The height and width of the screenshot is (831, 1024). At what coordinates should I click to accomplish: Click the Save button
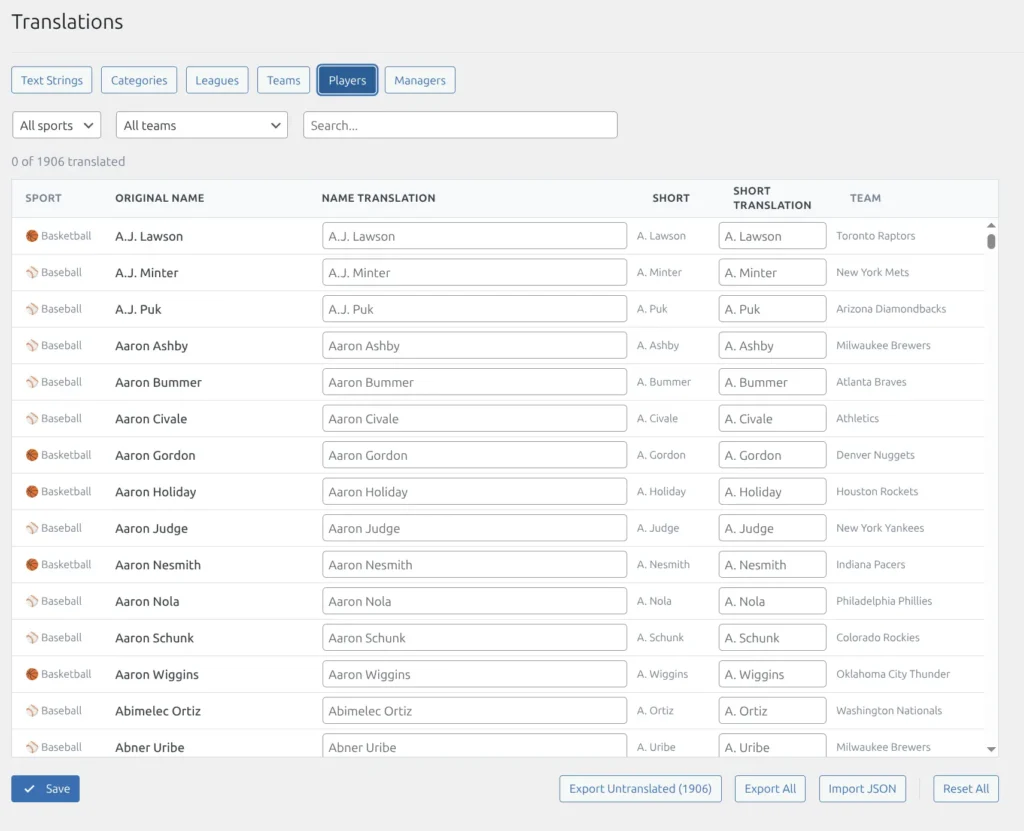(x=45, y=789)
